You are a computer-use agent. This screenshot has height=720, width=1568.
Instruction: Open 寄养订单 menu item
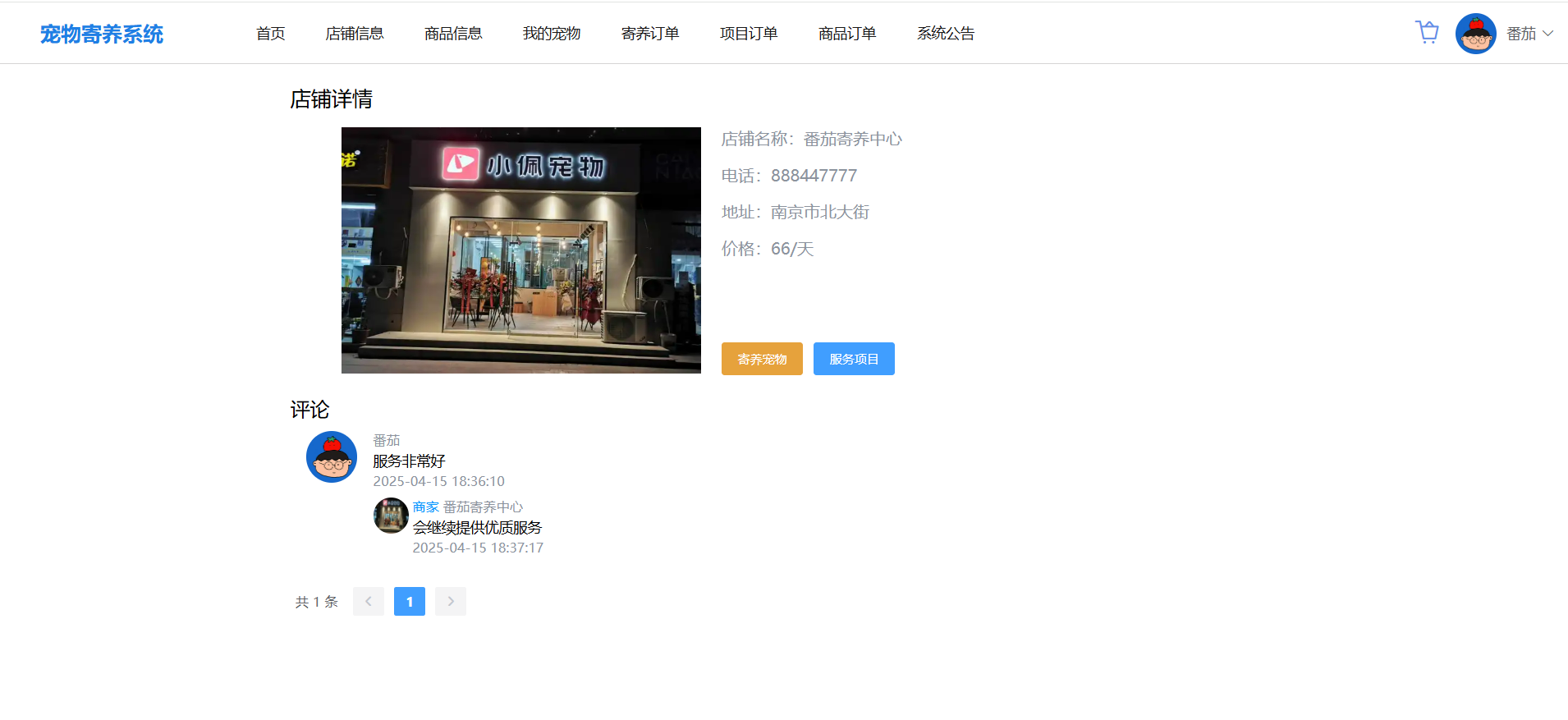(x=650, y=34)
